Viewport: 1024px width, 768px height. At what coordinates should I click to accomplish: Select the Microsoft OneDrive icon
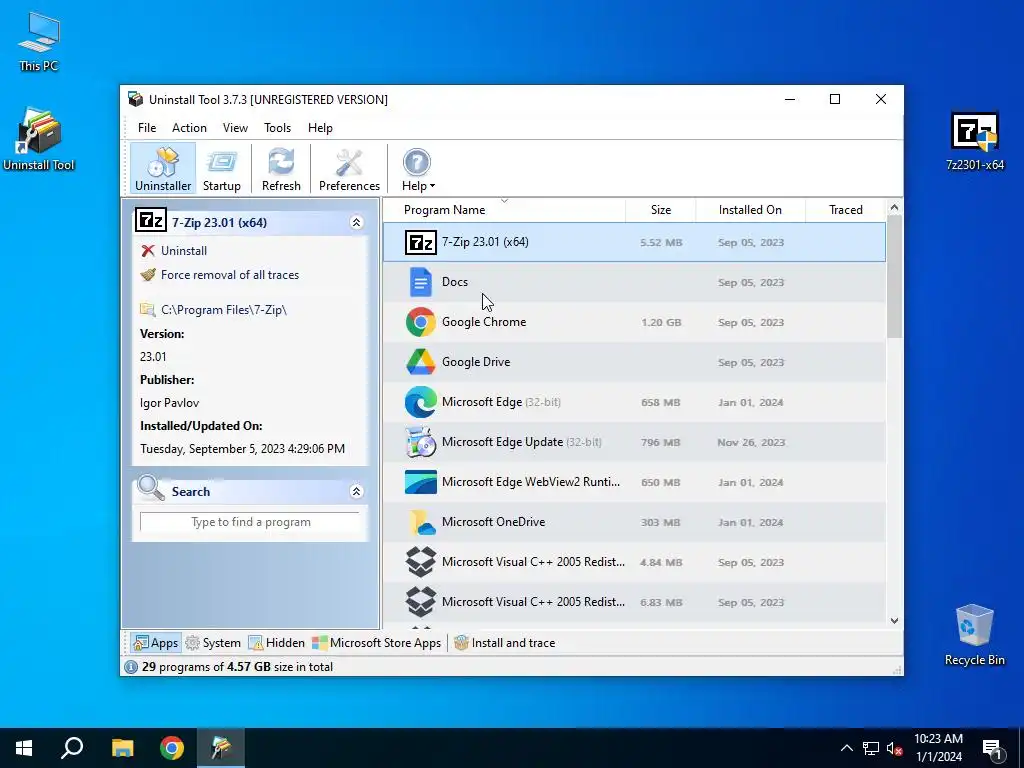coord(421,522)
